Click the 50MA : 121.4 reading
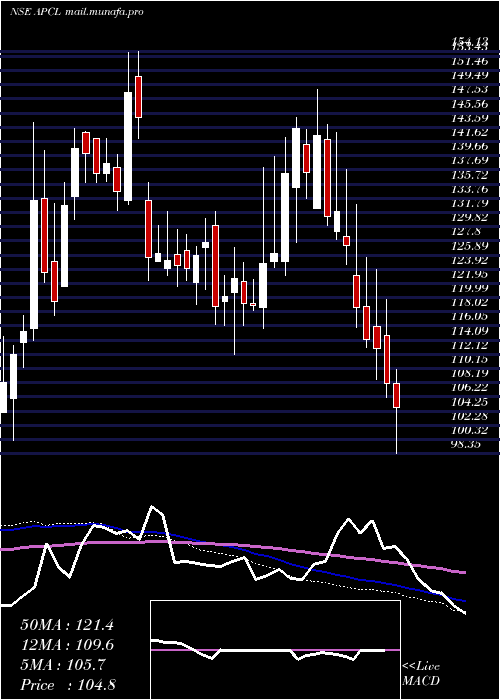 point(67,625)
